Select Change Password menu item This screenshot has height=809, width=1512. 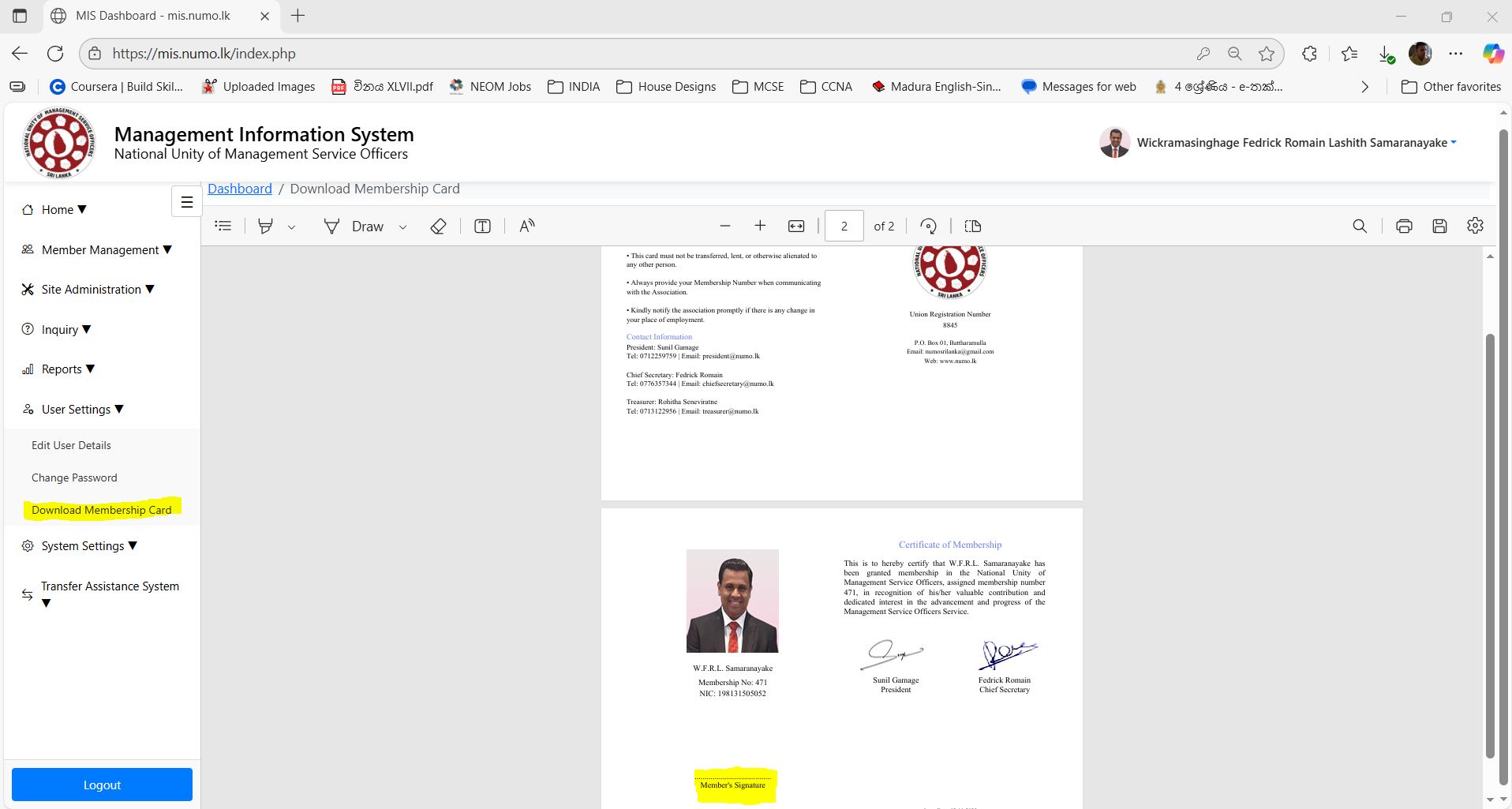[x=74, y=478]
